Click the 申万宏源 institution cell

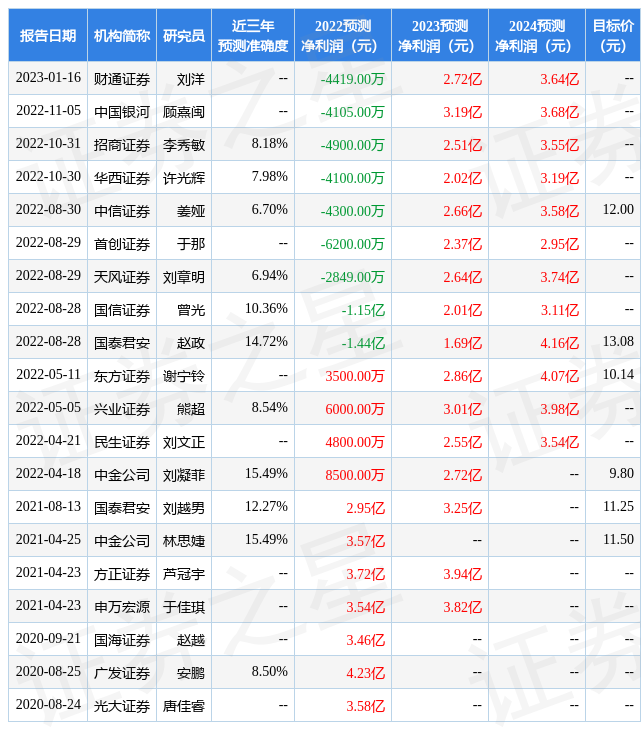coord(122,608)
